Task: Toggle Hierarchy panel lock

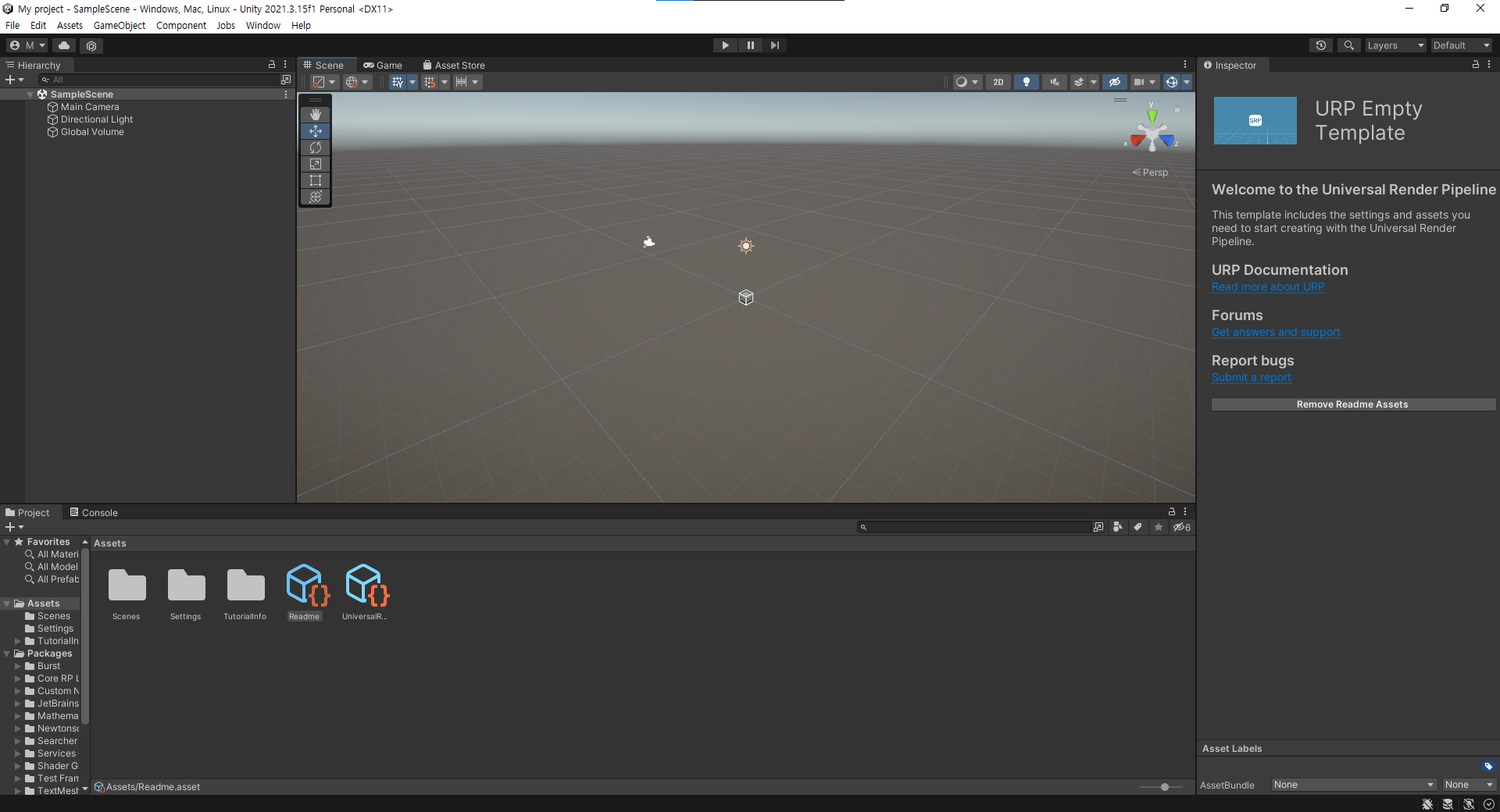Action: click(272, 65)
